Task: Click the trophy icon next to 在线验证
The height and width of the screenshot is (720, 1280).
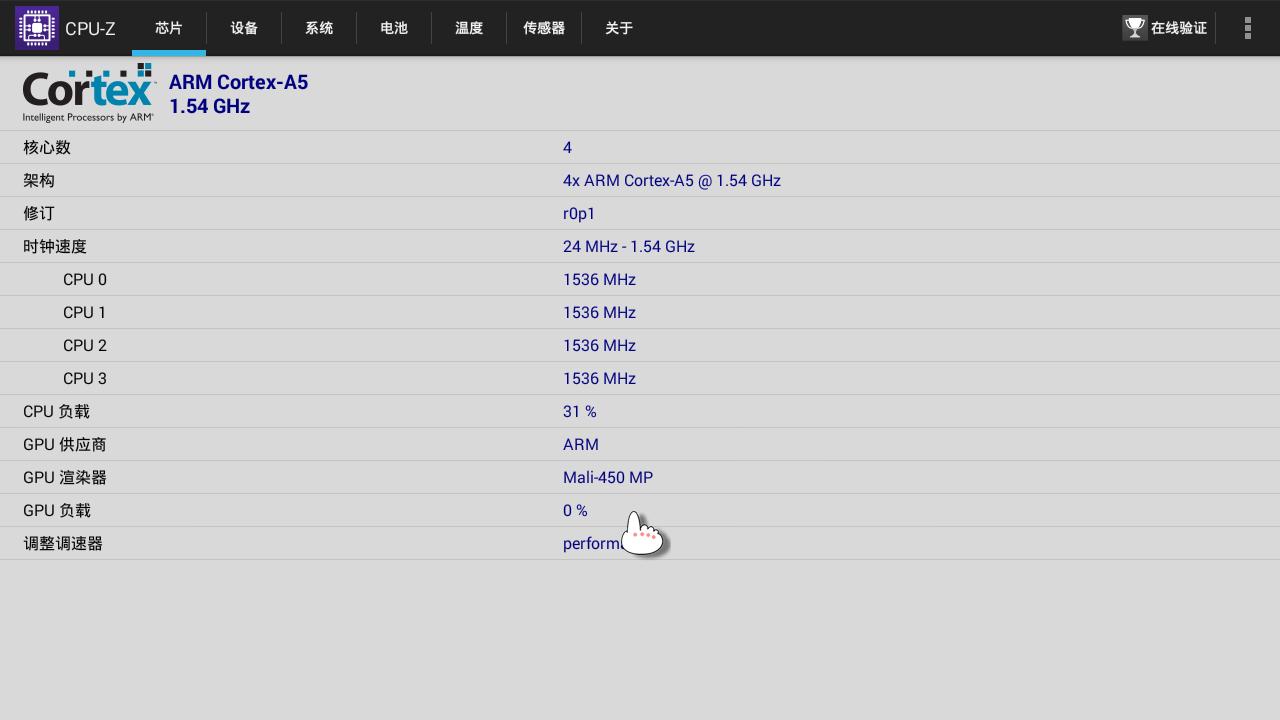Action: click(1134, 27)
